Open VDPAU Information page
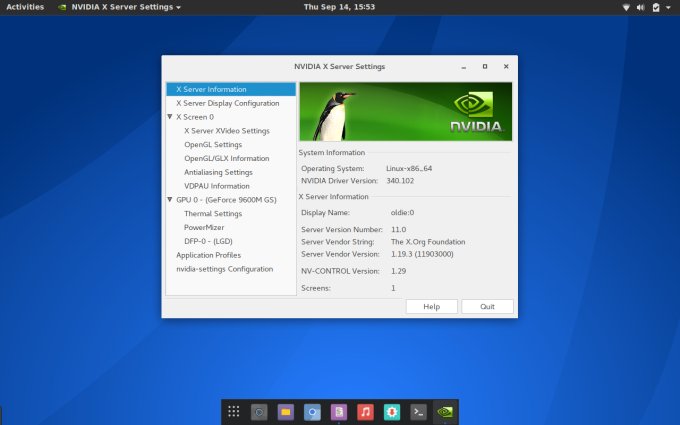Image resolution: width=680 pixels, height=425 pixels. 217,186
